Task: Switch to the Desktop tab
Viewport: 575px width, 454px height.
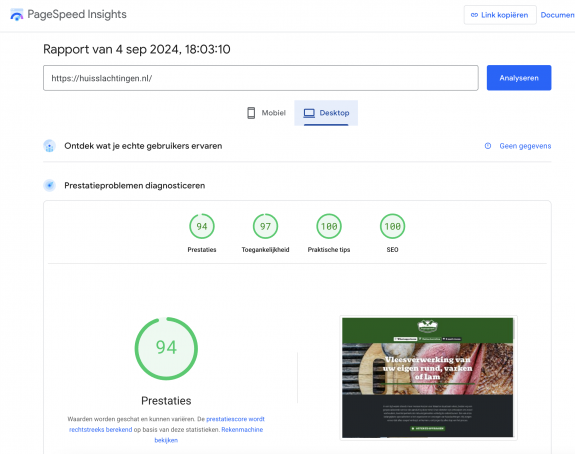Action: tap(326, 113)
